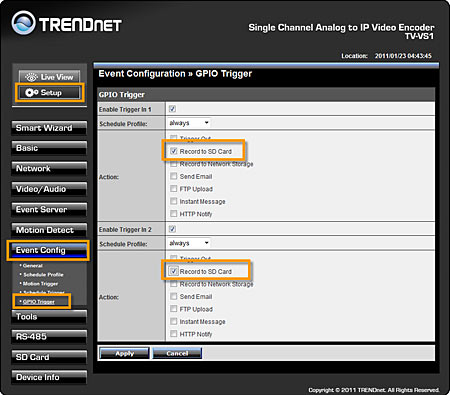Click the Cancel button

pyautogui.click(x=177, y=353)
